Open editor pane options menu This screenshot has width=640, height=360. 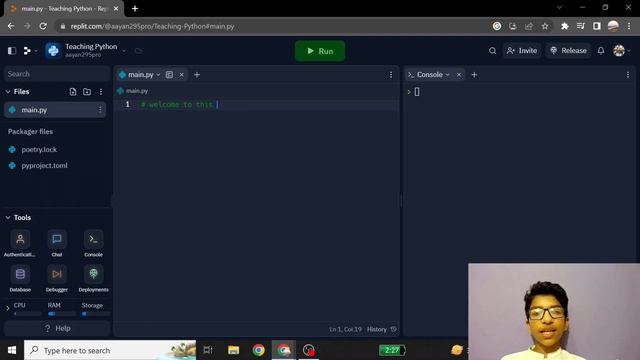pyautogui.click(x=391, y=75)
